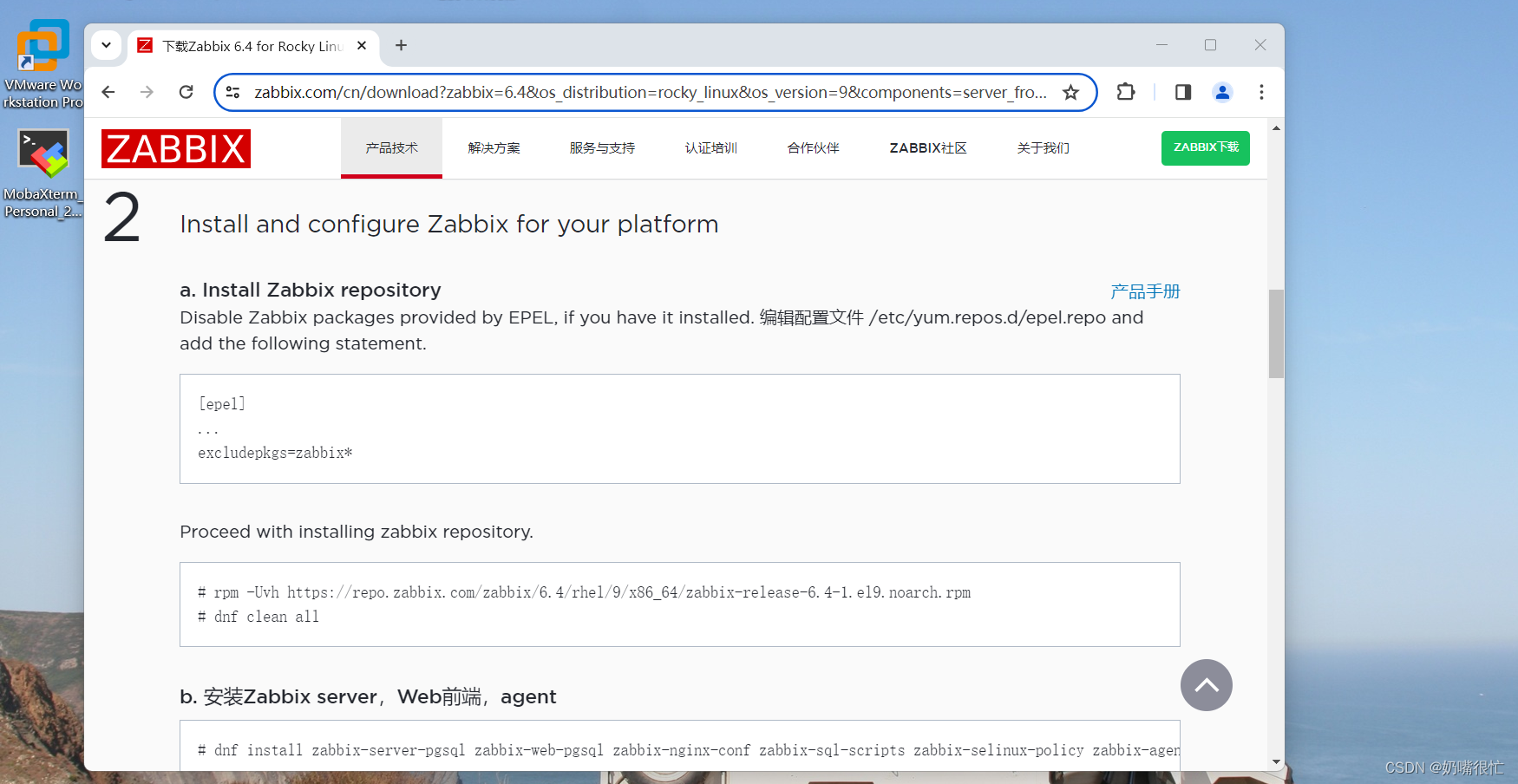Screen dimensions: 1518x784
Task: Click the rpm -Uvh repo command line
Action: click(584, 592)
